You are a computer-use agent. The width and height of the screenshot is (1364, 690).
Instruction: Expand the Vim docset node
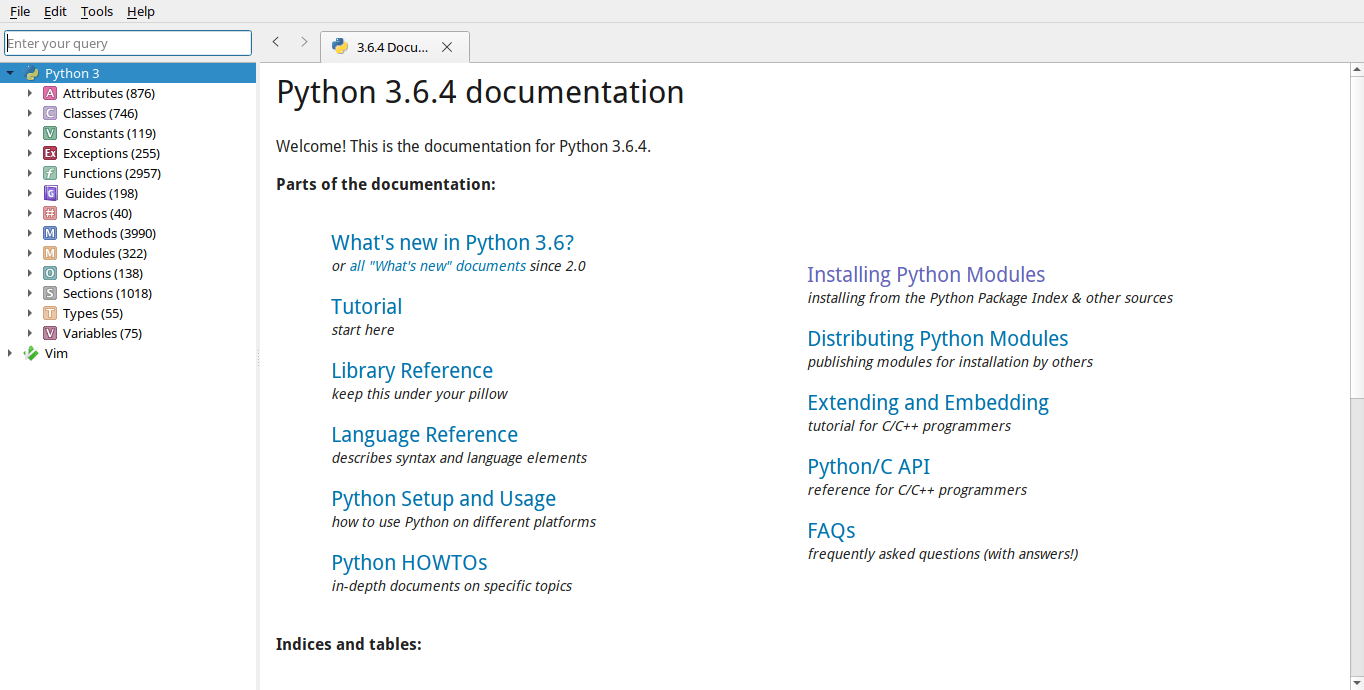coord(10,353)
